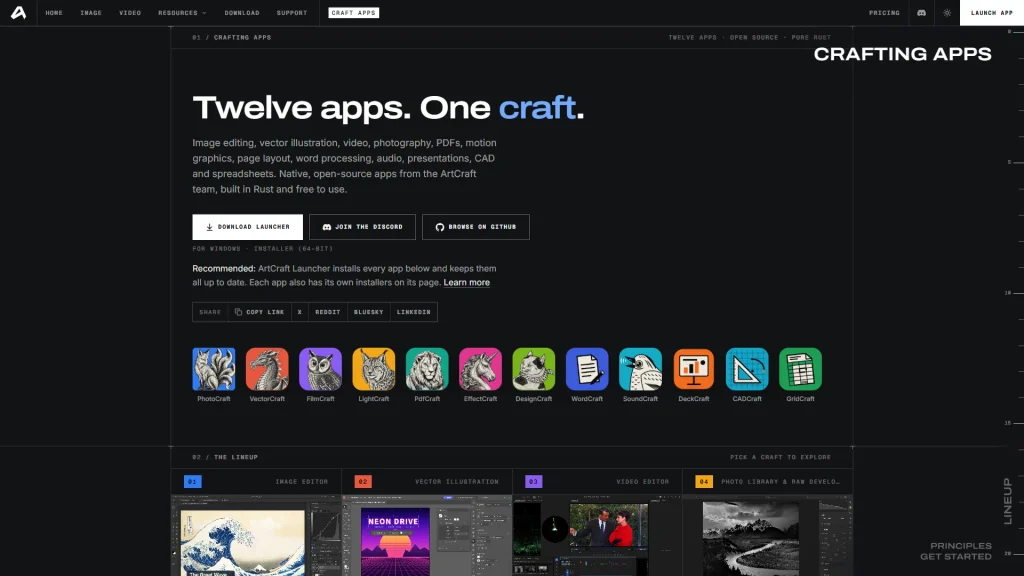Share the page on LinkedIn

tap(413, 312)
